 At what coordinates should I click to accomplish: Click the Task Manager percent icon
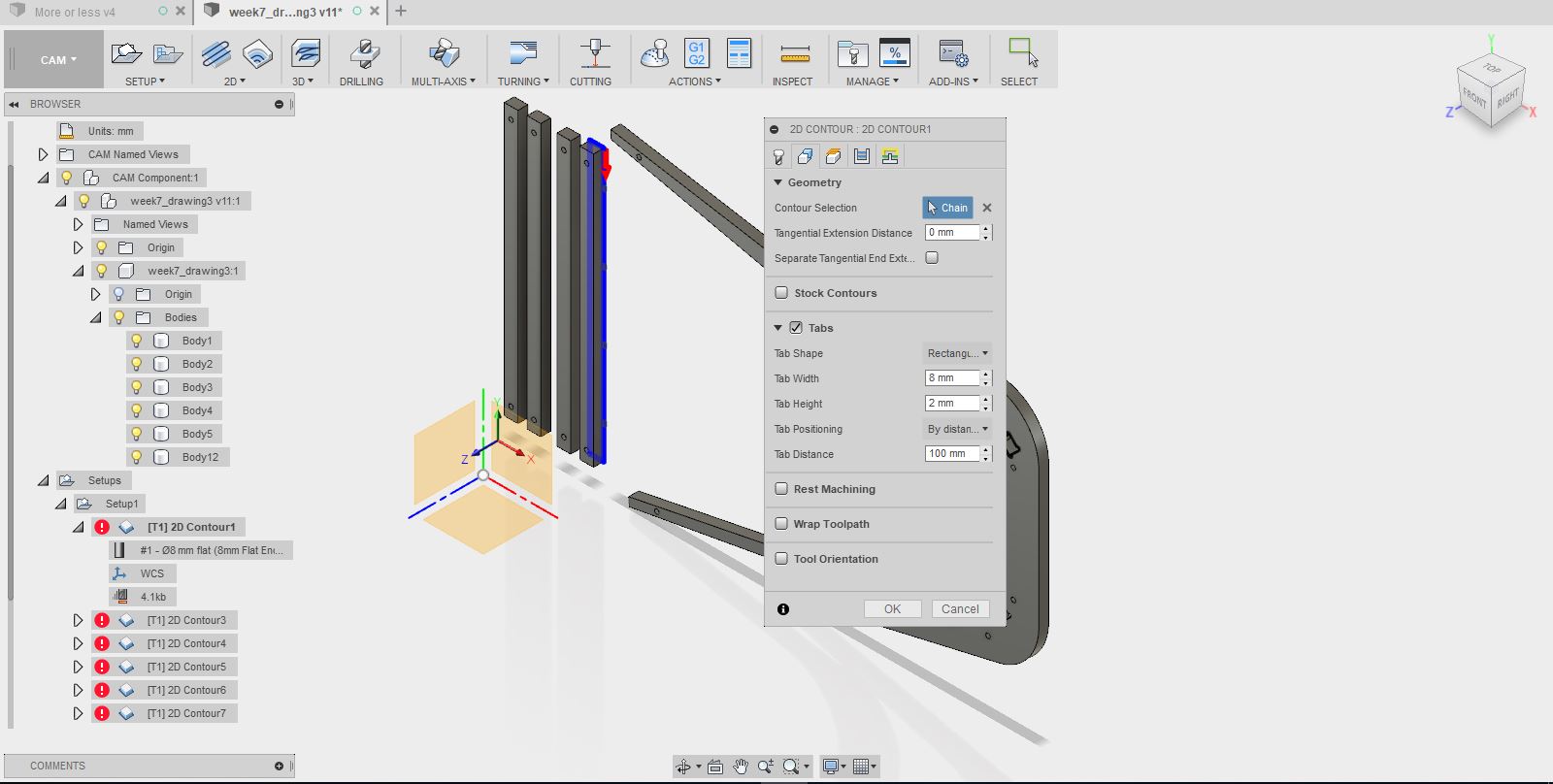(894, 53)
